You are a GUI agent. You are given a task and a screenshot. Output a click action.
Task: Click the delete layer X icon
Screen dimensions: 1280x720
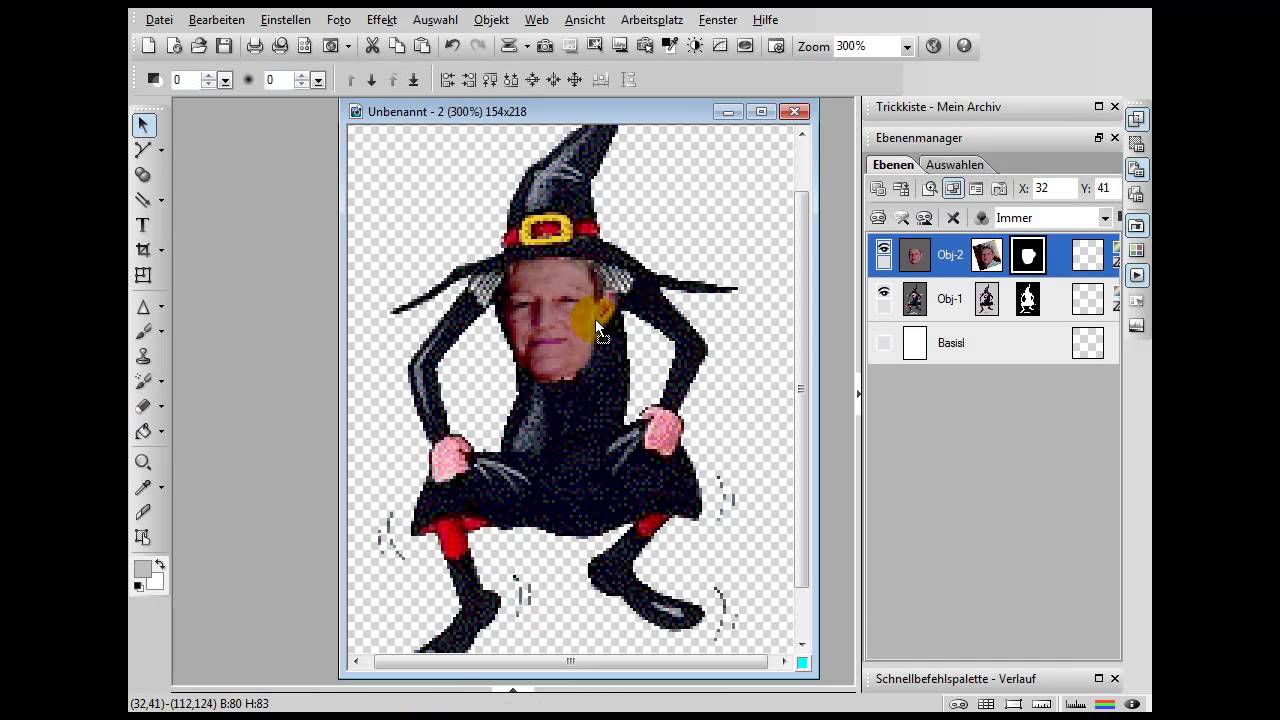[x=953, y=217]
